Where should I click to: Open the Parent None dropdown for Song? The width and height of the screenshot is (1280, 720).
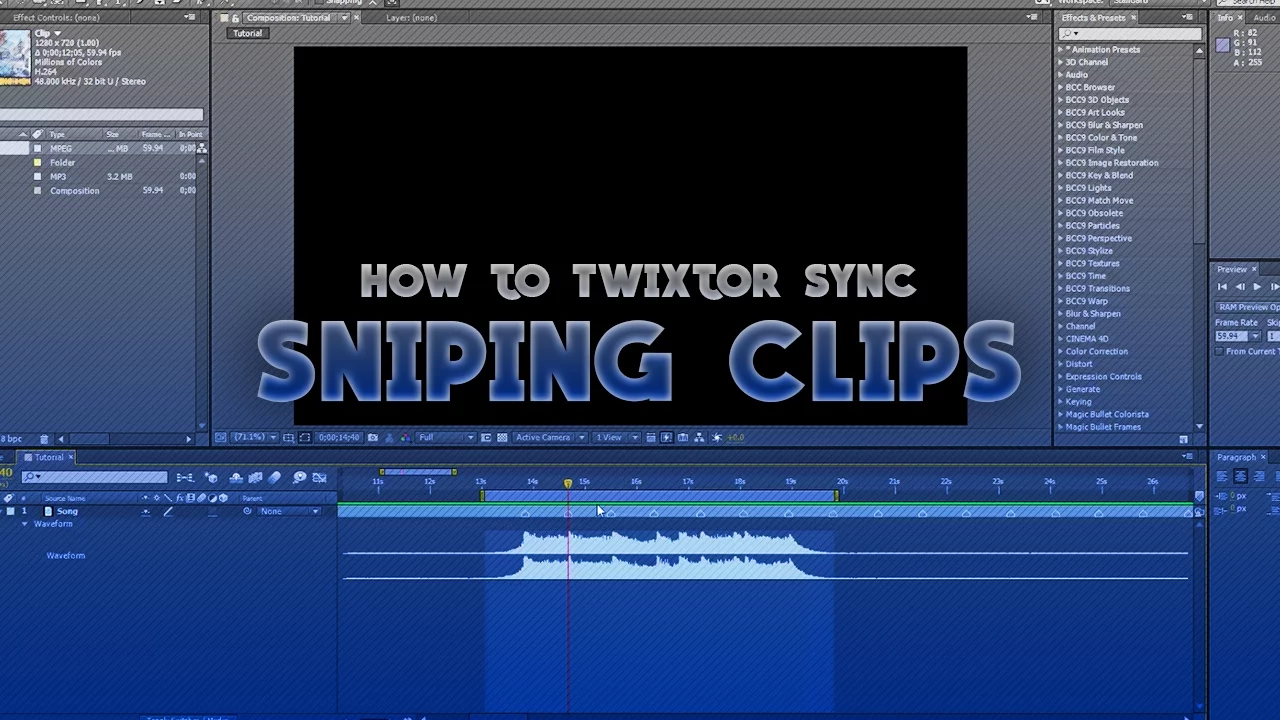coord(289,511)
